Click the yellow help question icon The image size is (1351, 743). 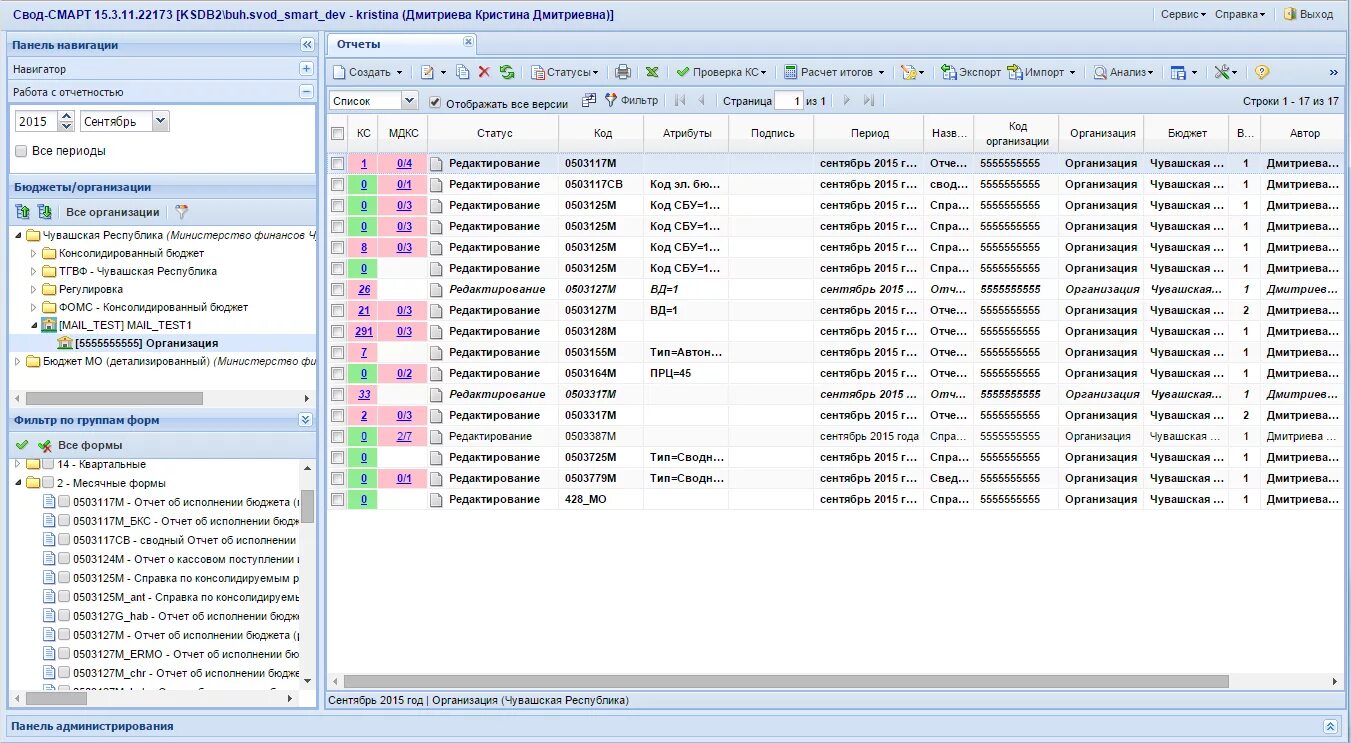[1262, 72]
